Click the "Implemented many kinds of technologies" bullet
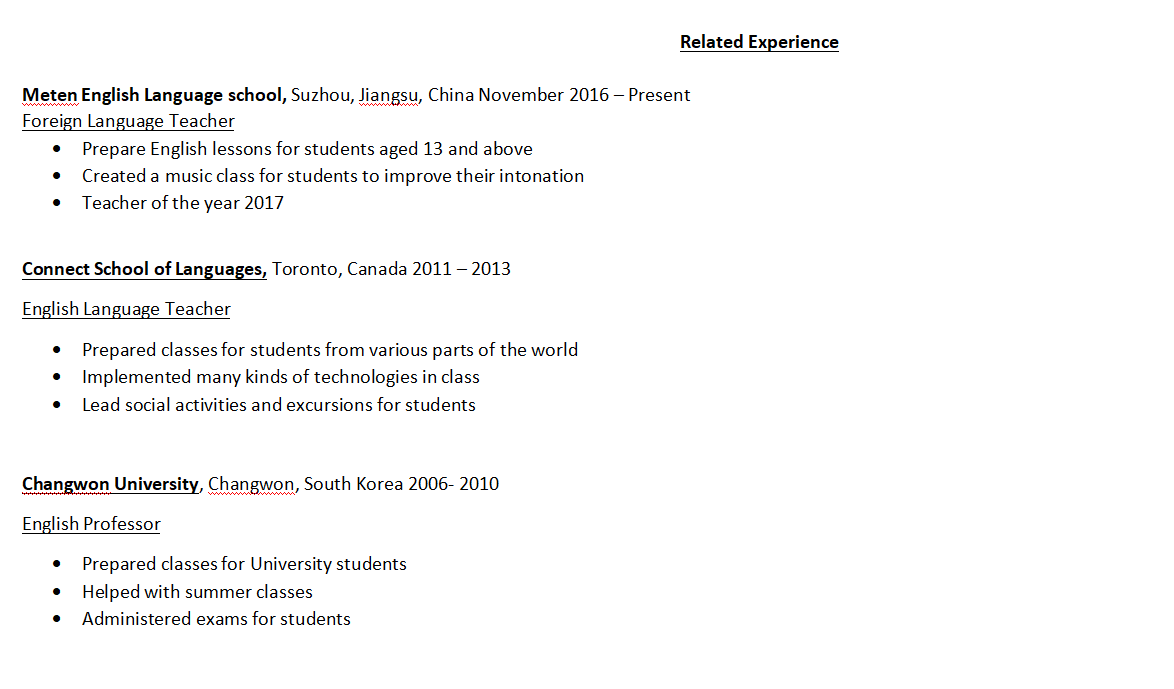The height and width of the screenshot is (689, 1174). point(281,377)
